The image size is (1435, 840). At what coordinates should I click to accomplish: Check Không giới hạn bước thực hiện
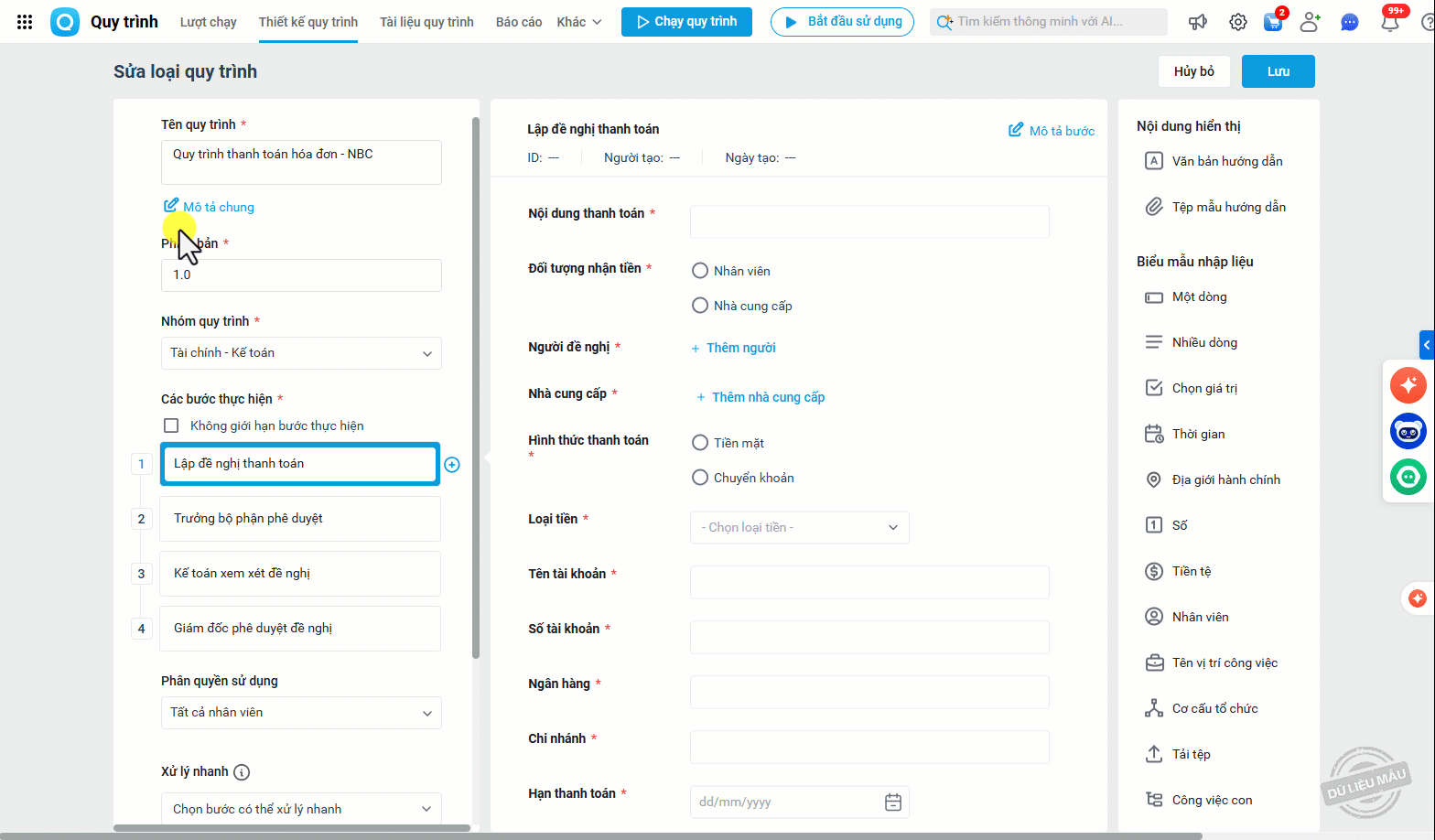click(x=171, y=425)
